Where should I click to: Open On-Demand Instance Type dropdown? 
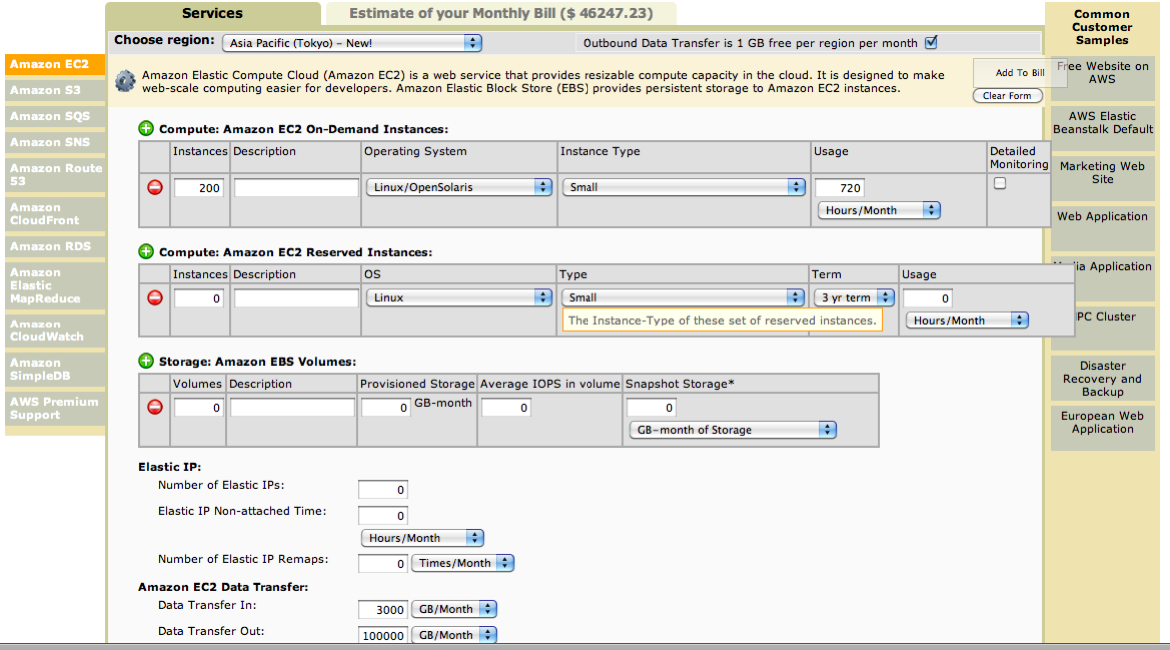(x=683, y=187)
